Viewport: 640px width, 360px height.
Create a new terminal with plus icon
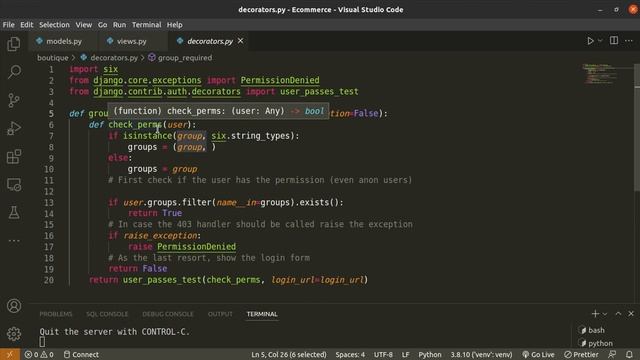(x=595, y=313)
